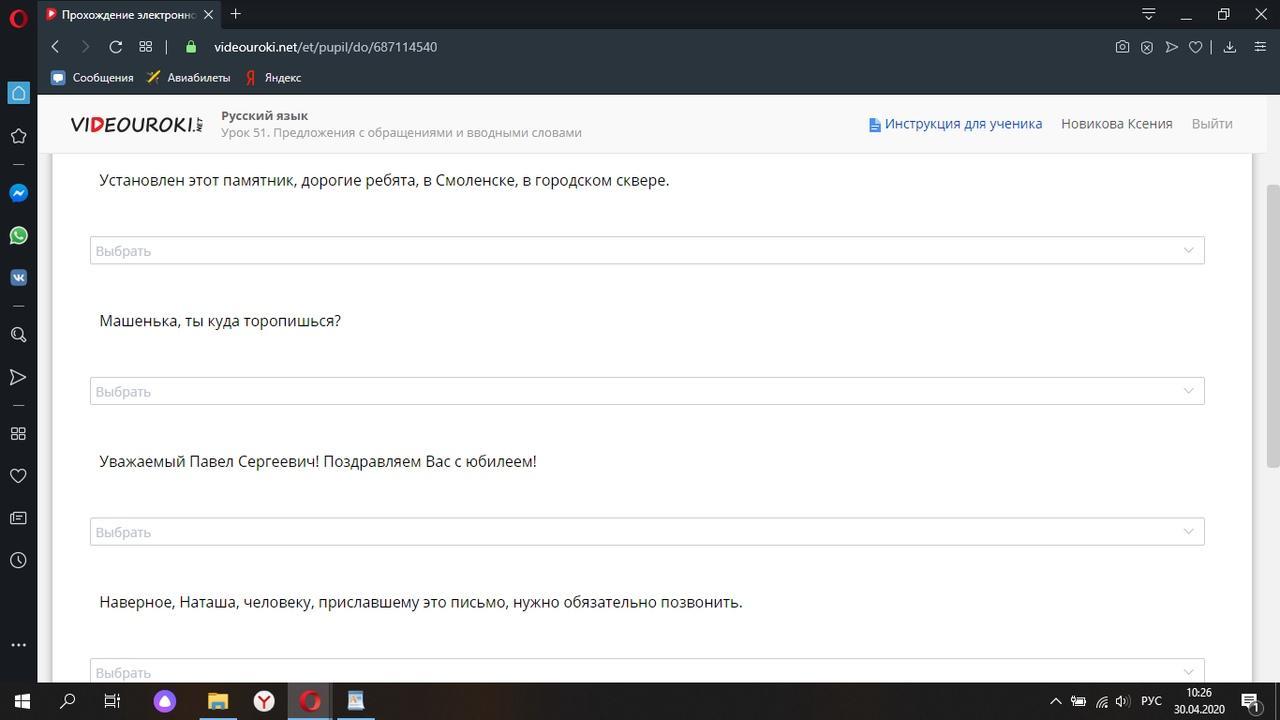This screenshot has height=720, width=1280.
Task: Open the Авиабилеты bookmark
Action: (x=188, y=77)
